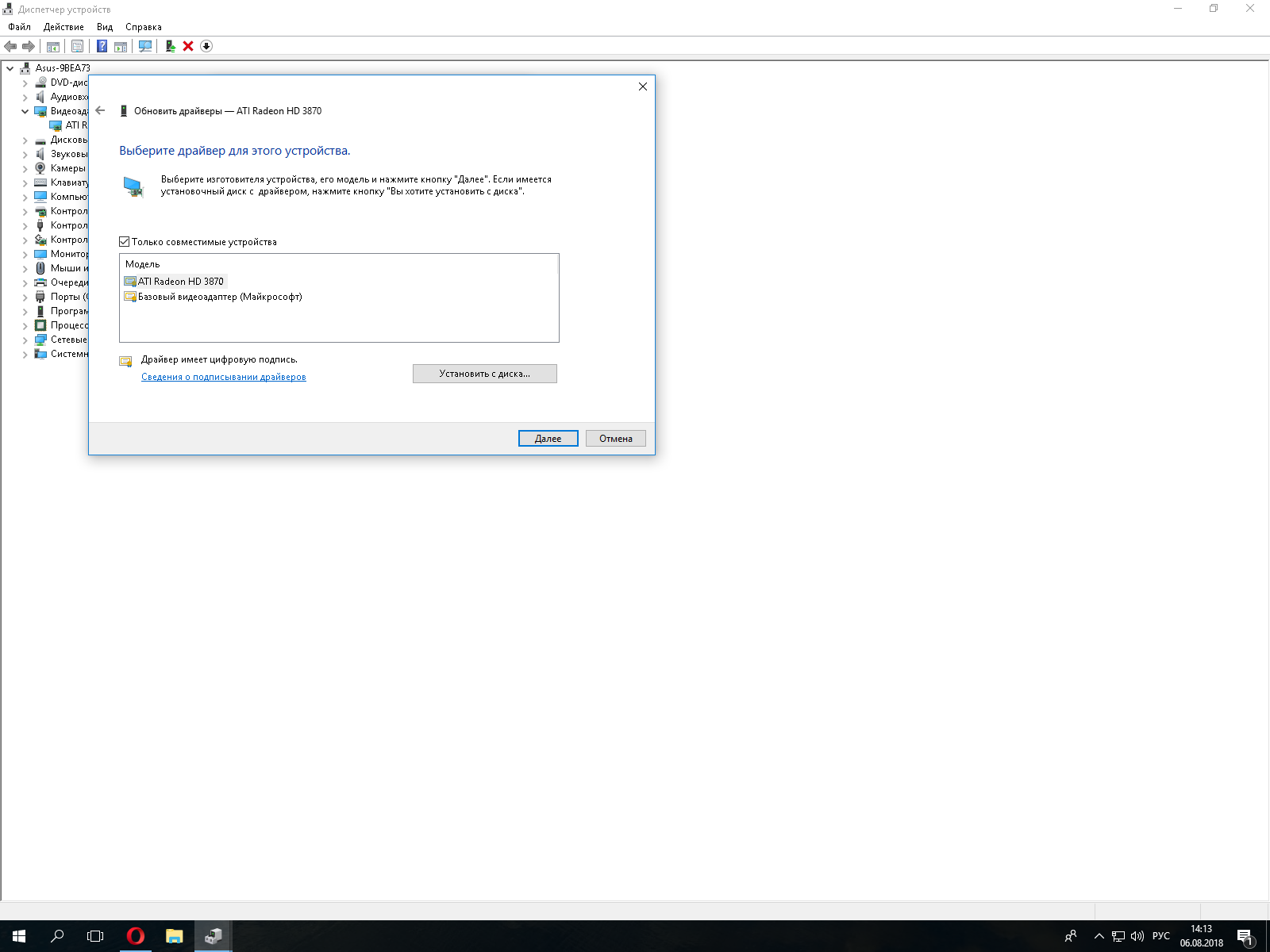This screenshot has width=1270, height=952.
Task: Collapse the Asus-9BEA73 root node
Action: coord(10,68)
